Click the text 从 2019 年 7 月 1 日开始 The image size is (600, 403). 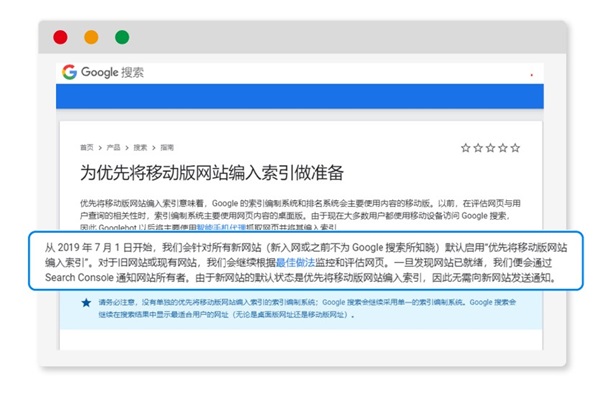99,248
